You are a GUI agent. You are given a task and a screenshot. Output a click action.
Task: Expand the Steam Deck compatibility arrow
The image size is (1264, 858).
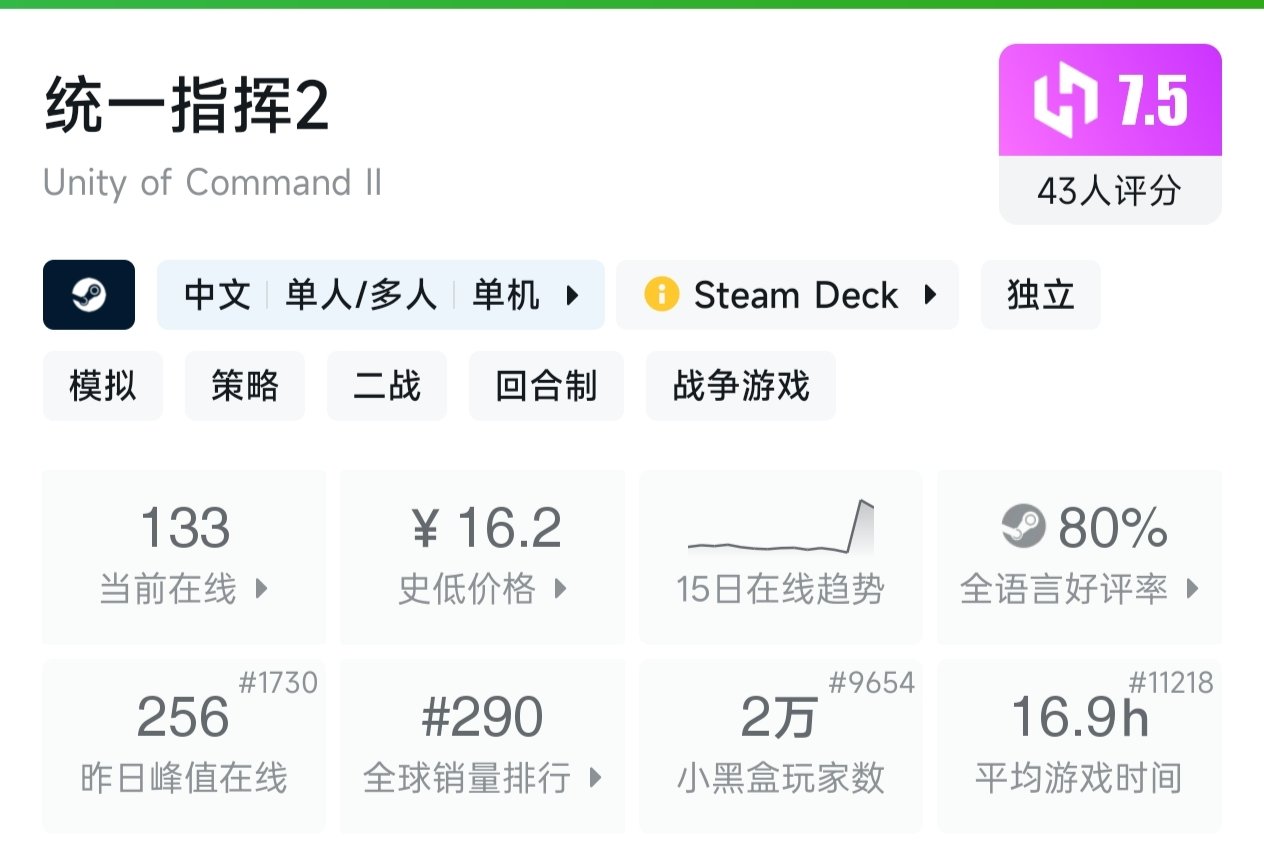(x=931, y=295)
